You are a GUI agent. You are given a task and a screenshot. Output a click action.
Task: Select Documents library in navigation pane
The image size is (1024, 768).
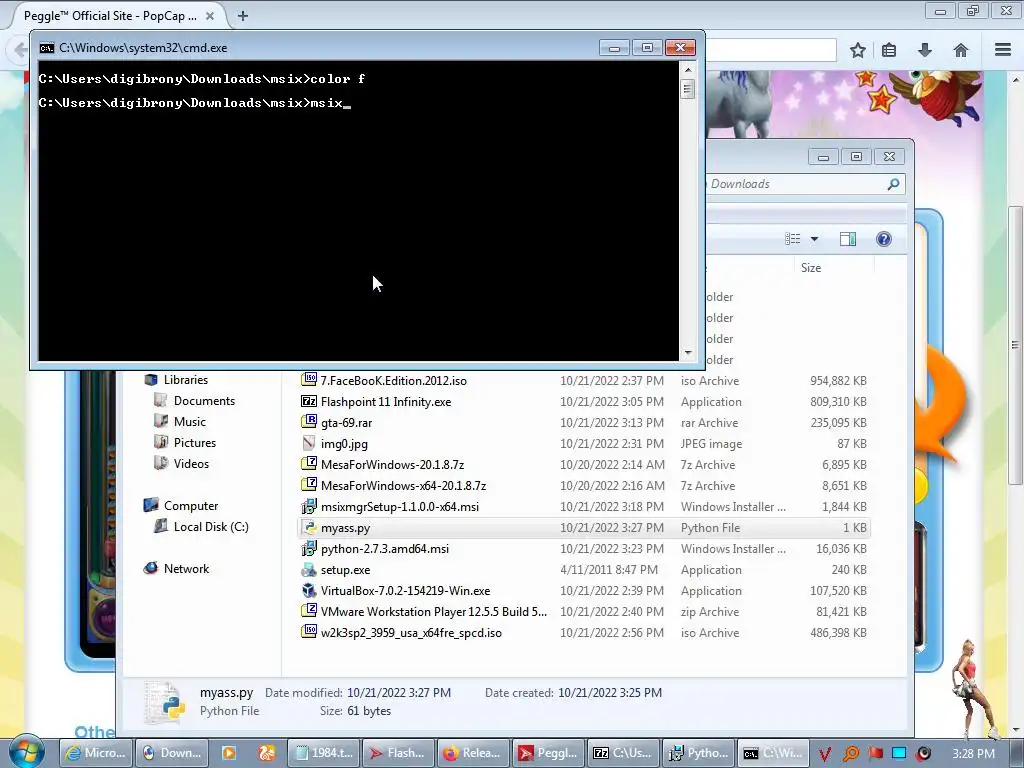pos(204,400)
